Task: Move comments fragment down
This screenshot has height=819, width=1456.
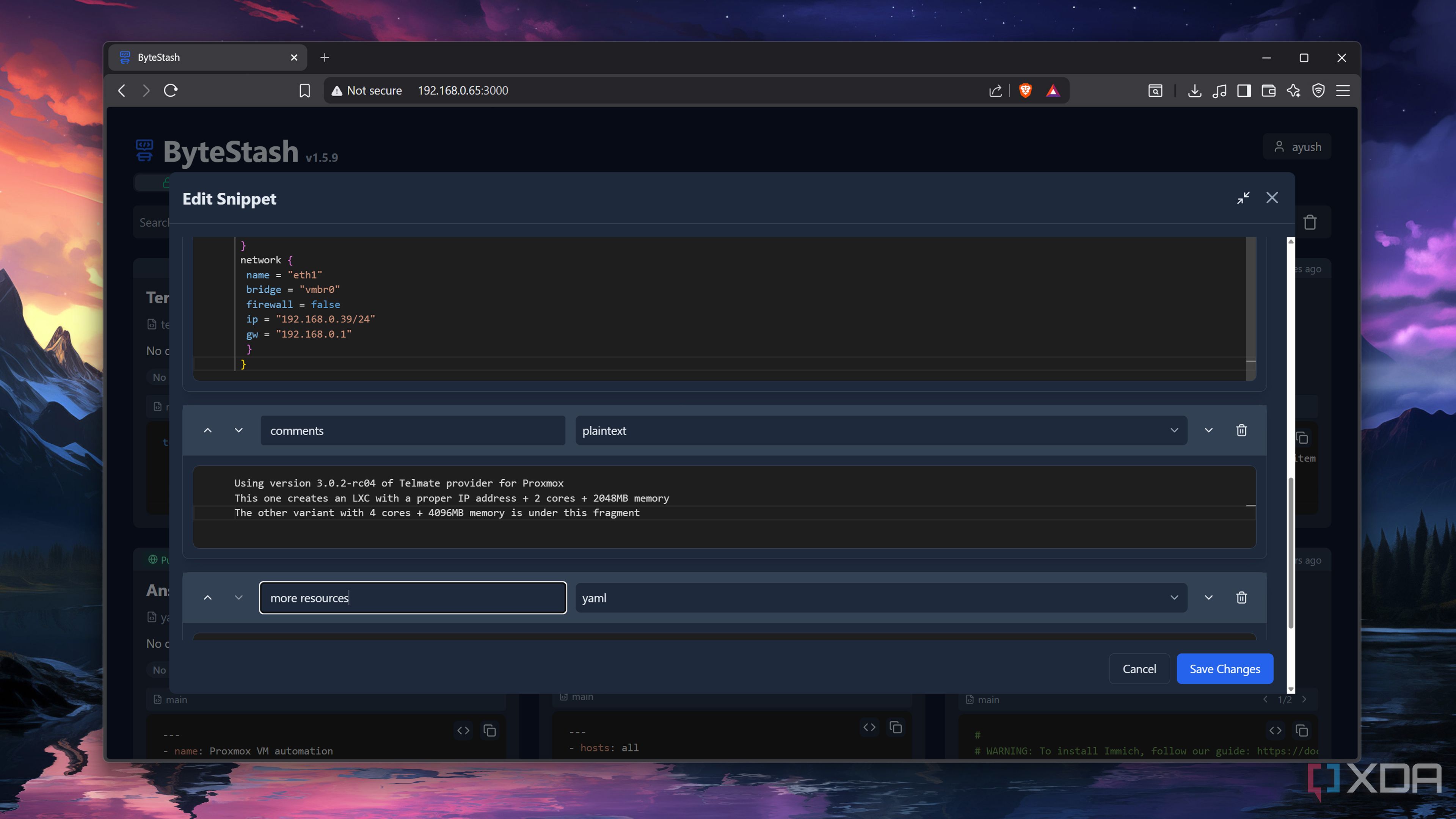Action: point(238,430)
